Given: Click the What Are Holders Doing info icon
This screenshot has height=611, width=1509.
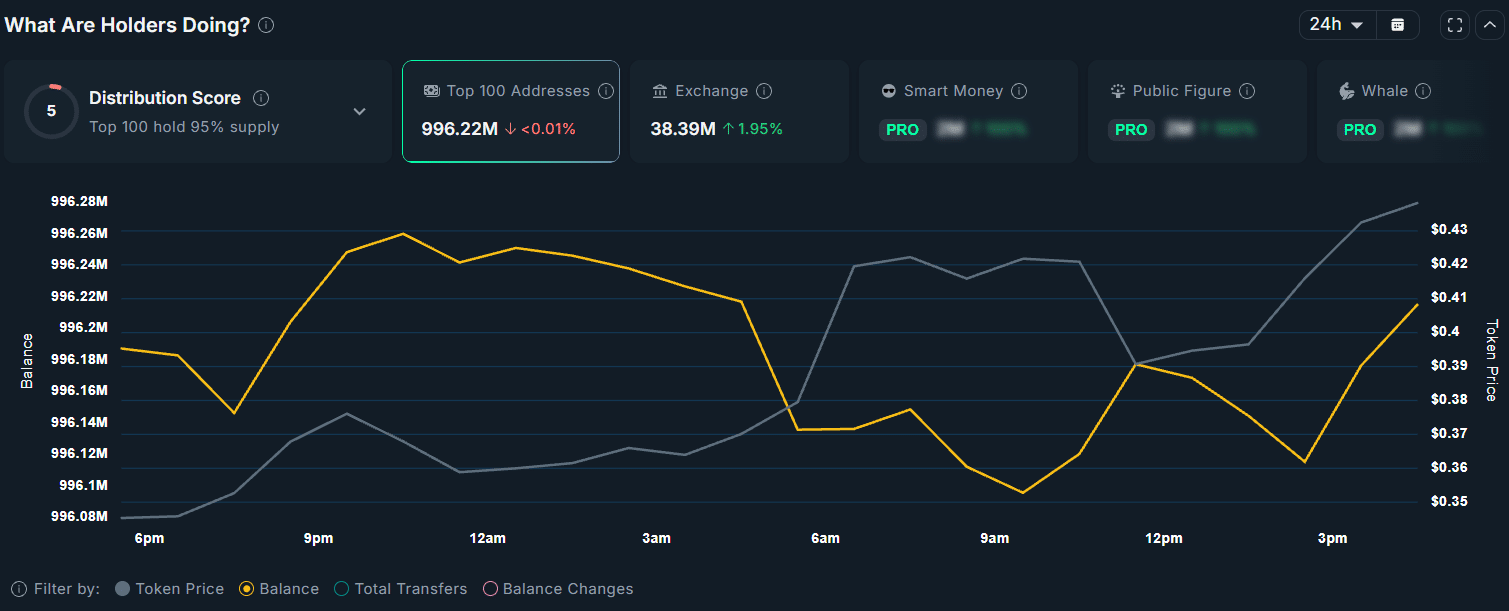Looking at the screenshot, I should pos(266,24).
